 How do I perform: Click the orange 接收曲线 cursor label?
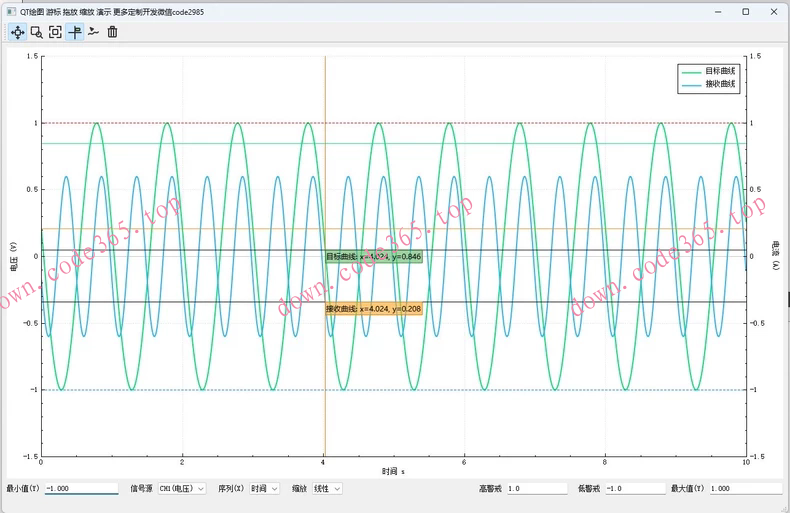coord(373,309)
